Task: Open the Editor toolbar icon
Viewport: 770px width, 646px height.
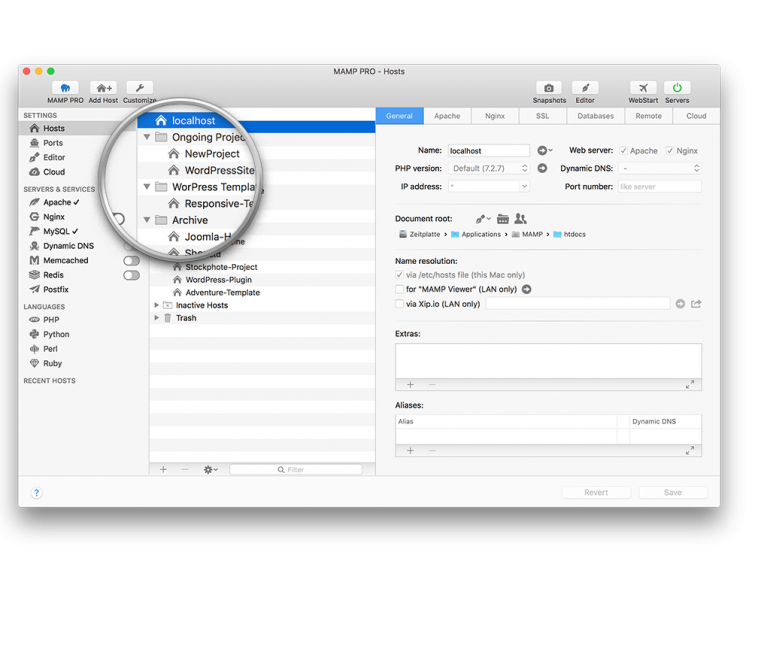Action: coord(585,87)
